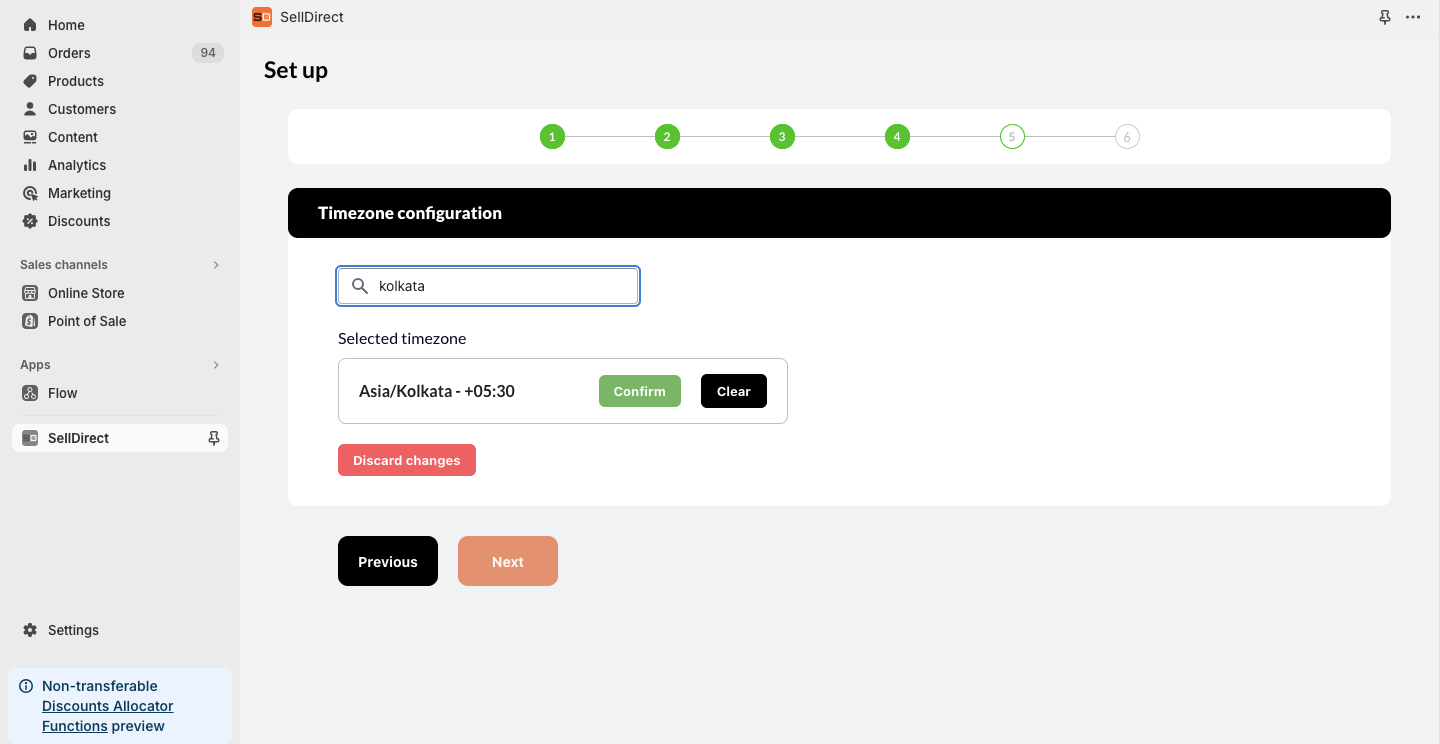1440x744 pixels.
Task: Open the three-dots more menu
Action: (x=1413, y=17)
